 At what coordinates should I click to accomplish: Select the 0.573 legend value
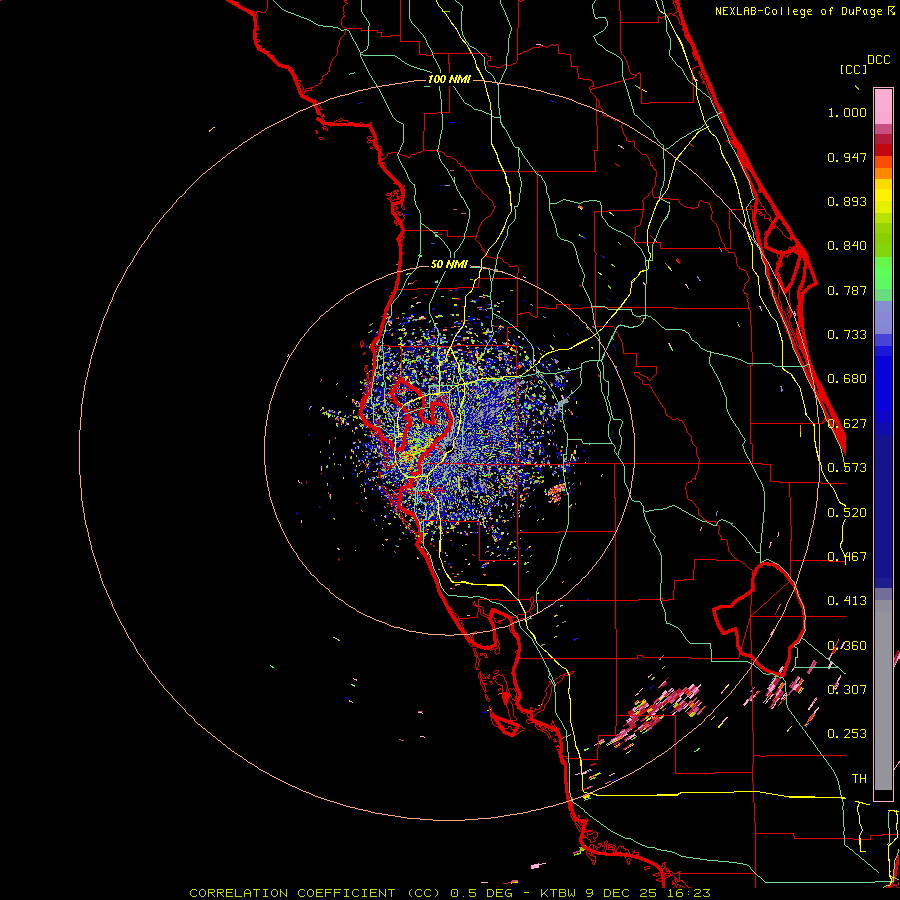pyautogui.click(x=847, y=468)
